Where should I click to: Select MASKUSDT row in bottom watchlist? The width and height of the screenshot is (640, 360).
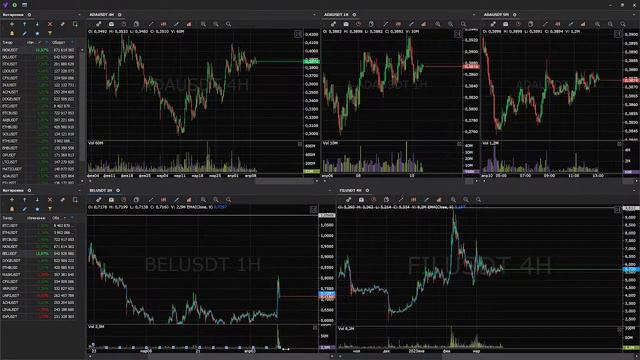coord(38,275)
